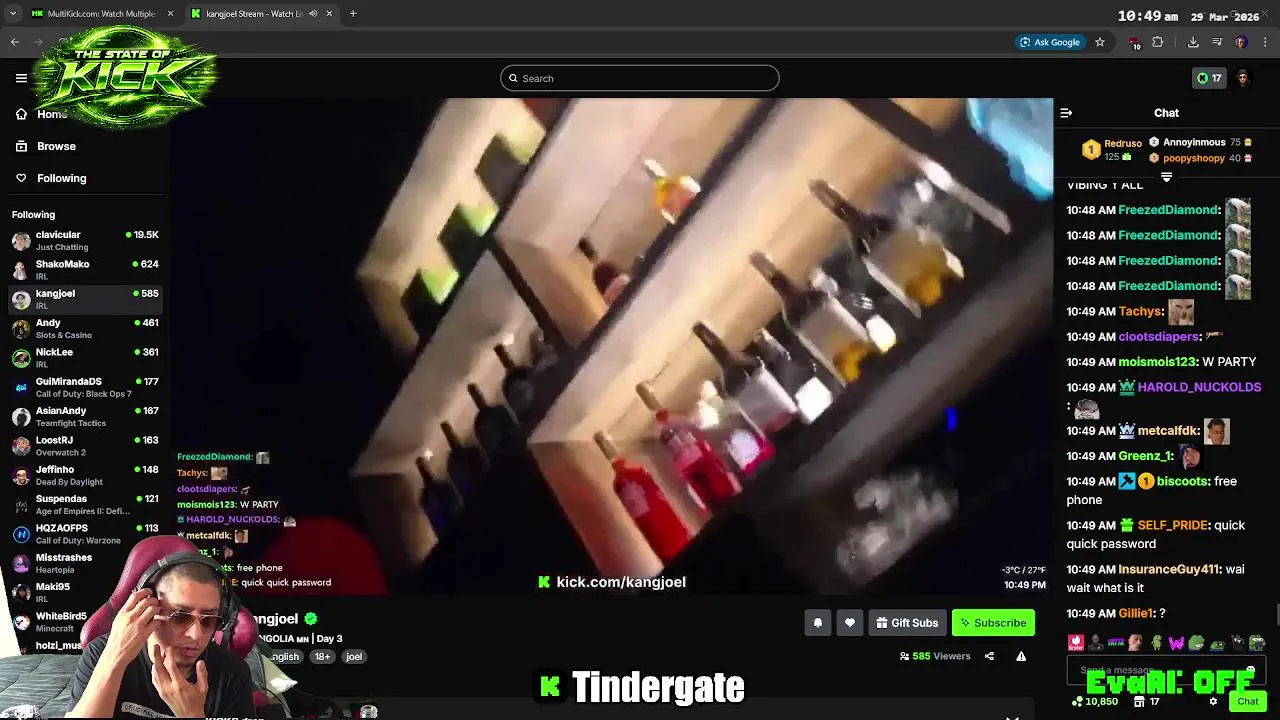Open Redruso's leaderboard entry
Screen dimensions: 1280x720
[1112, 150]
